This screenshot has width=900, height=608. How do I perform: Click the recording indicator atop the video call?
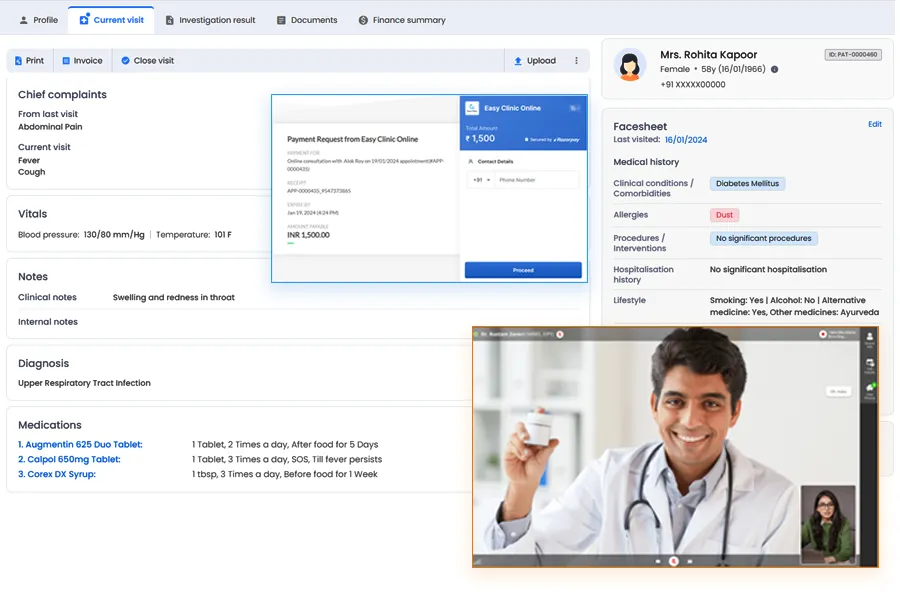coord(823,335)
